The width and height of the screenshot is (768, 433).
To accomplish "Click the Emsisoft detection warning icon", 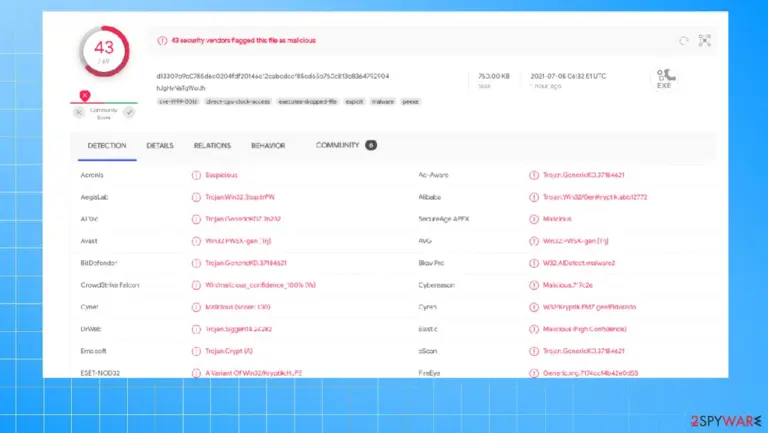I will pos(196,351).
